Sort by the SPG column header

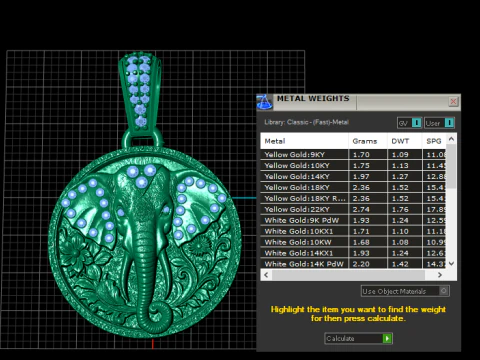coord(434,141)
